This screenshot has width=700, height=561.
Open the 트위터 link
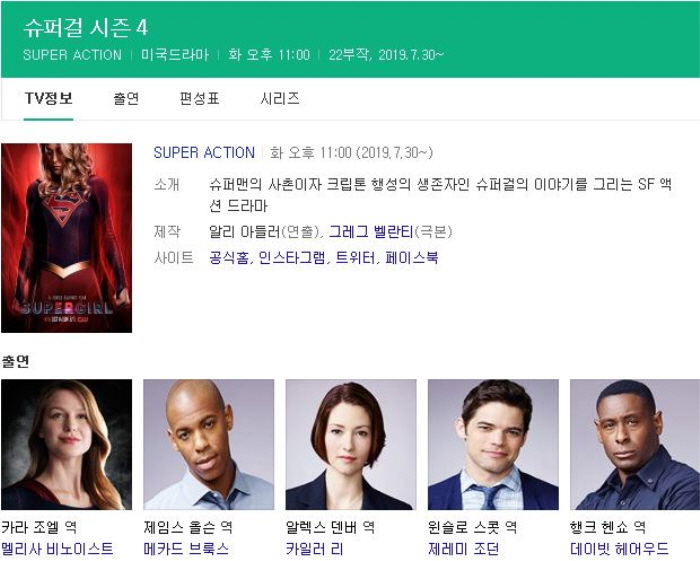click(355, 258)
